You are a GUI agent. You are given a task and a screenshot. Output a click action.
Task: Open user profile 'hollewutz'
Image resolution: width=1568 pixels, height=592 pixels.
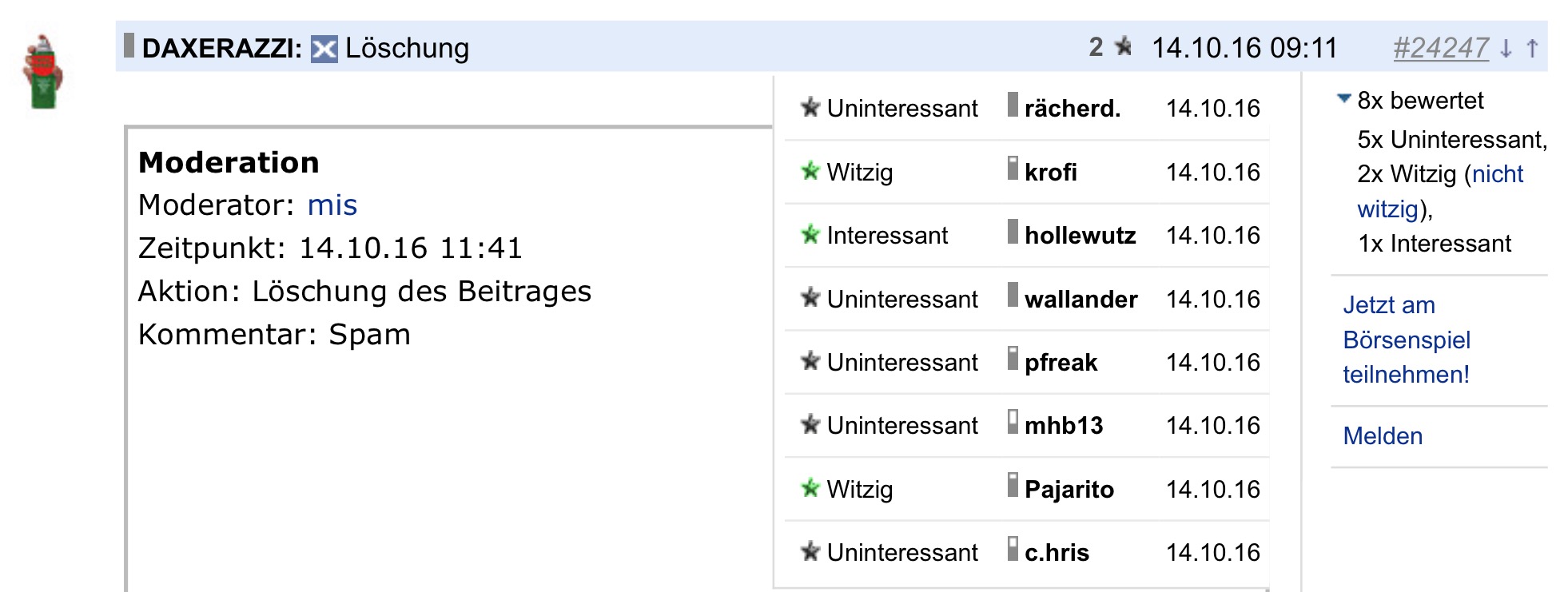pyautogui.click(x=1080, y=236)
